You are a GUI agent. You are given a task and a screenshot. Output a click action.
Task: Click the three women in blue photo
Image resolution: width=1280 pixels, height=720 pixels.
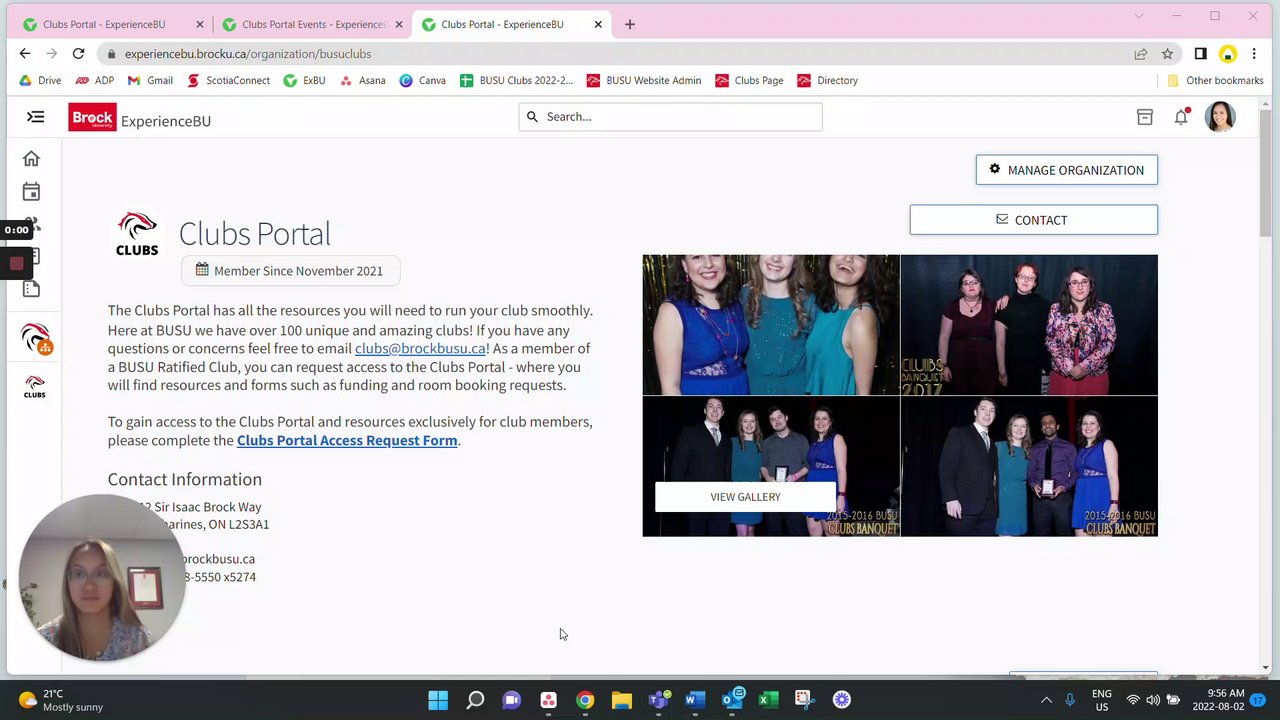pyautogui.click(x=771, y=325)
